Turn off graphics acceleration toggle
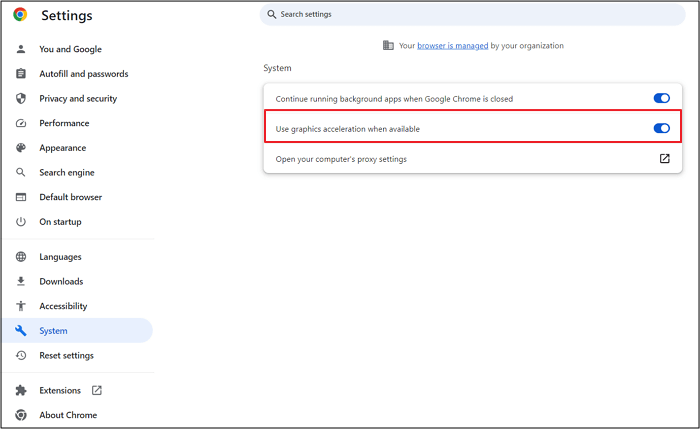The width and height of the screenshot is (700, 429). click(x=661, y=128)
